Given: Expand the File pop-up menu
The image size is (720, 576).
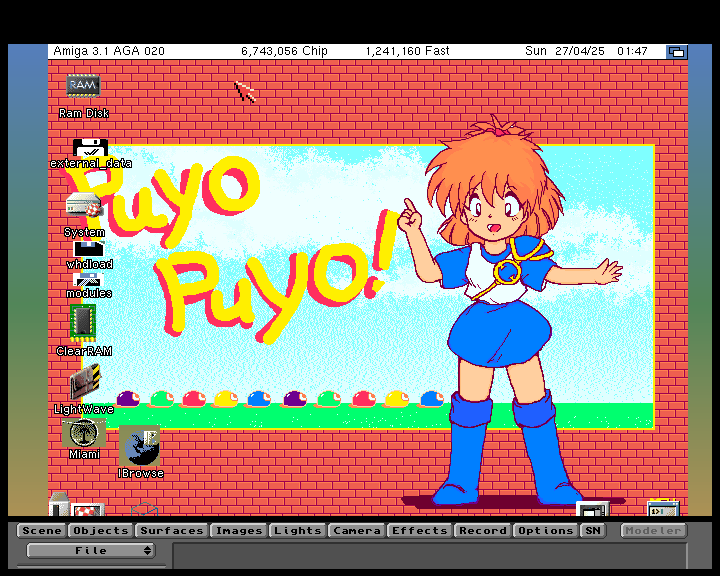Looking at the screenshot, I should pyautogui.click(x=91, y=550).
